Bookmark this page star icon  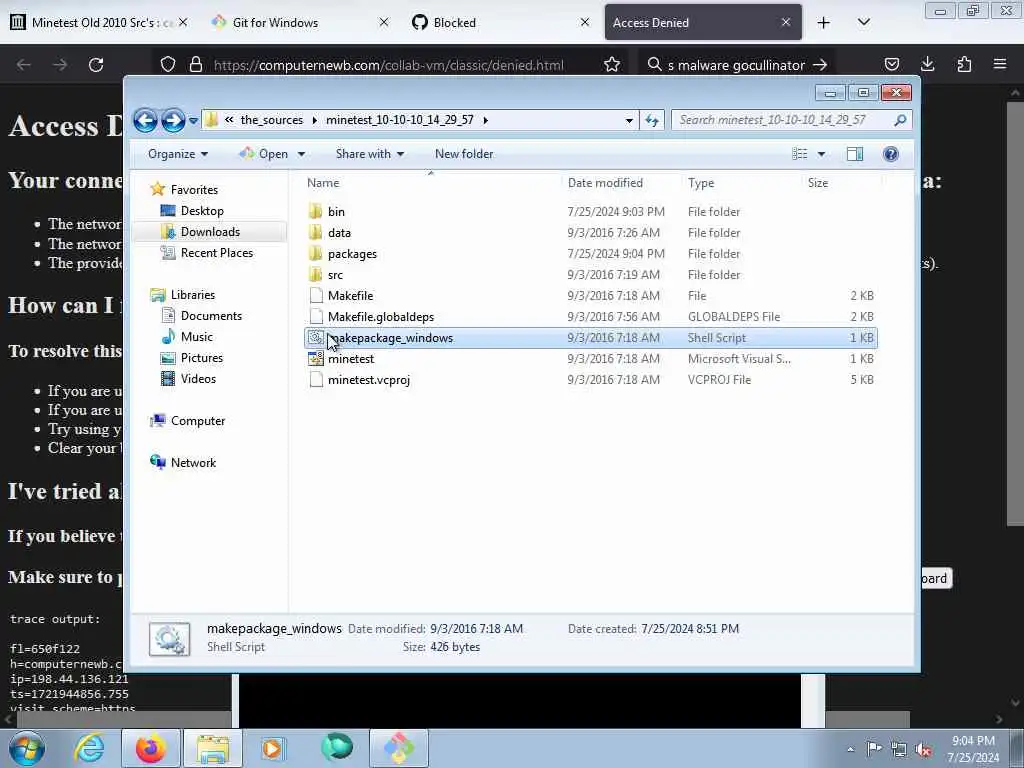click(x=612, y=65)
